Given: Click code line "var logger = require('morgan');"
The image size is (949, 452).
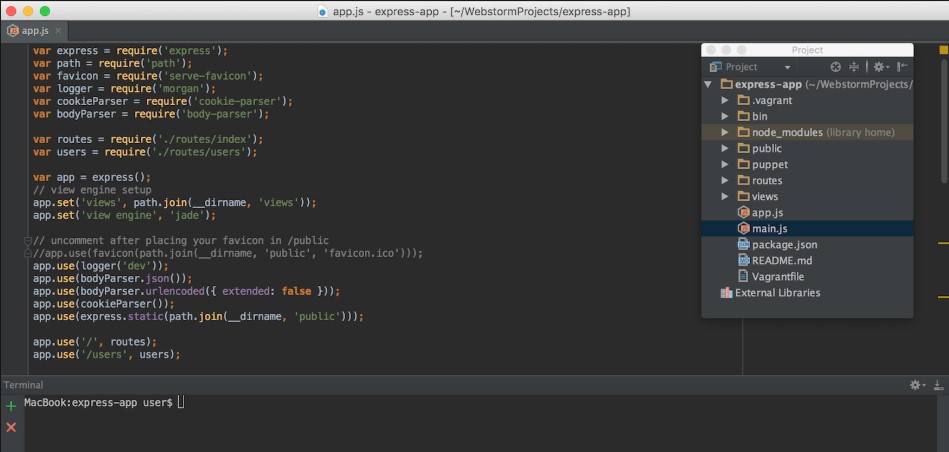Looking at the screenshot, I should point(124,89).
